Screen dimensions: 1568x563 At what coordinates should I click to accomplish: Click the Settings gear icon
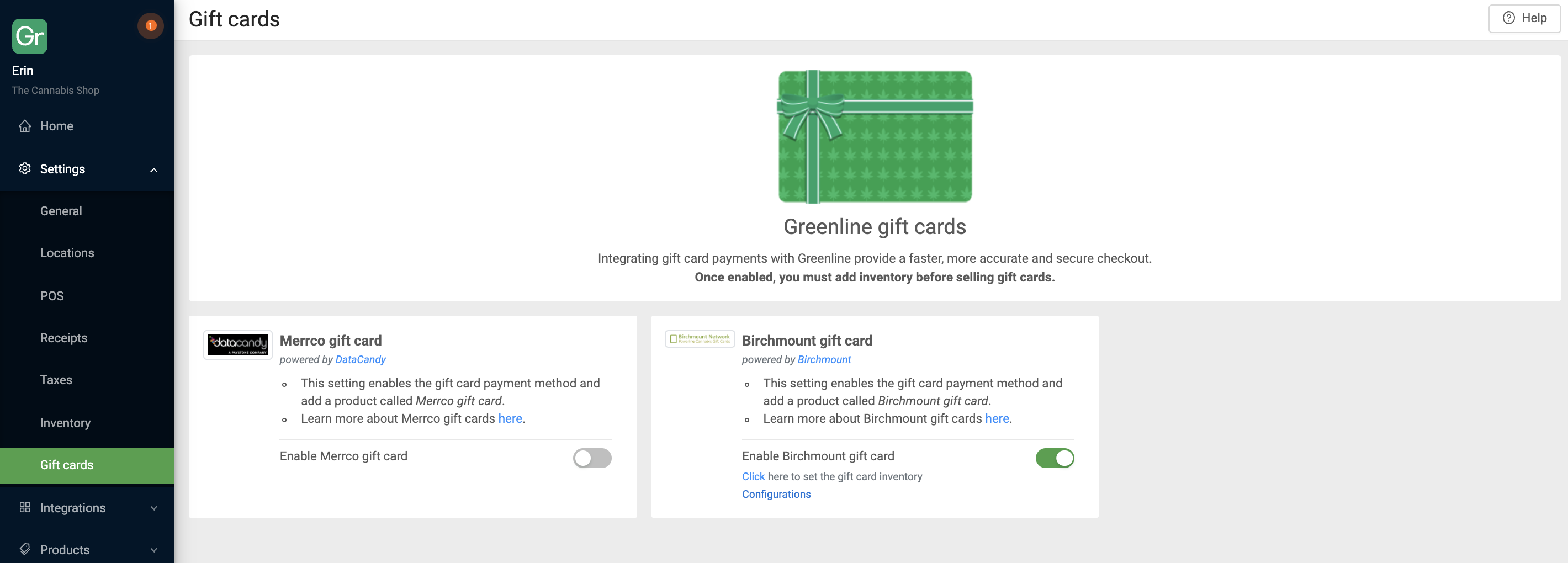25,168
